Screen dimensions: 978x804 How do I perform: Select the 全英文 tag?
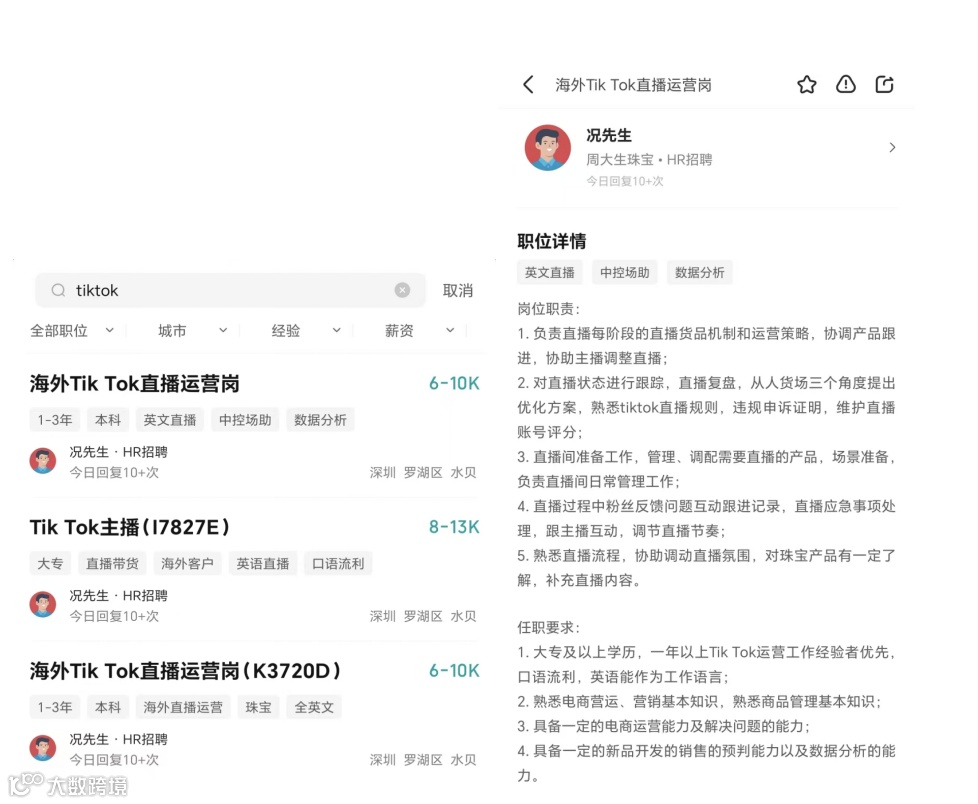(x=314, y=707)
